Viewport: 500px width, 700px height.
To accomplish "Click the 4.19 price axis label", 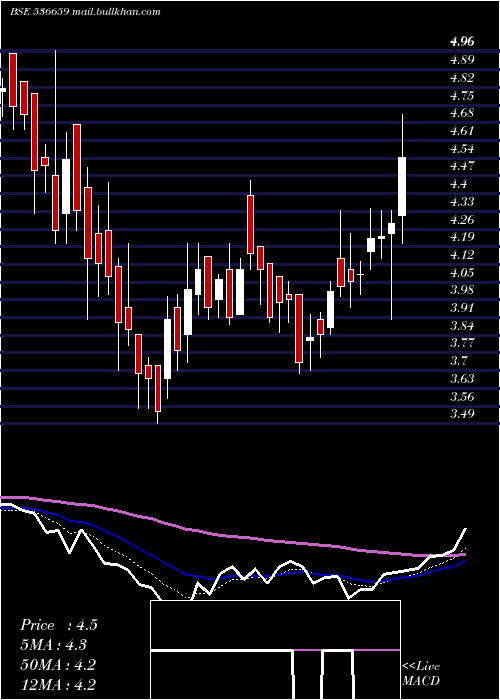I will pyautogui.click(x=462, y=237).
